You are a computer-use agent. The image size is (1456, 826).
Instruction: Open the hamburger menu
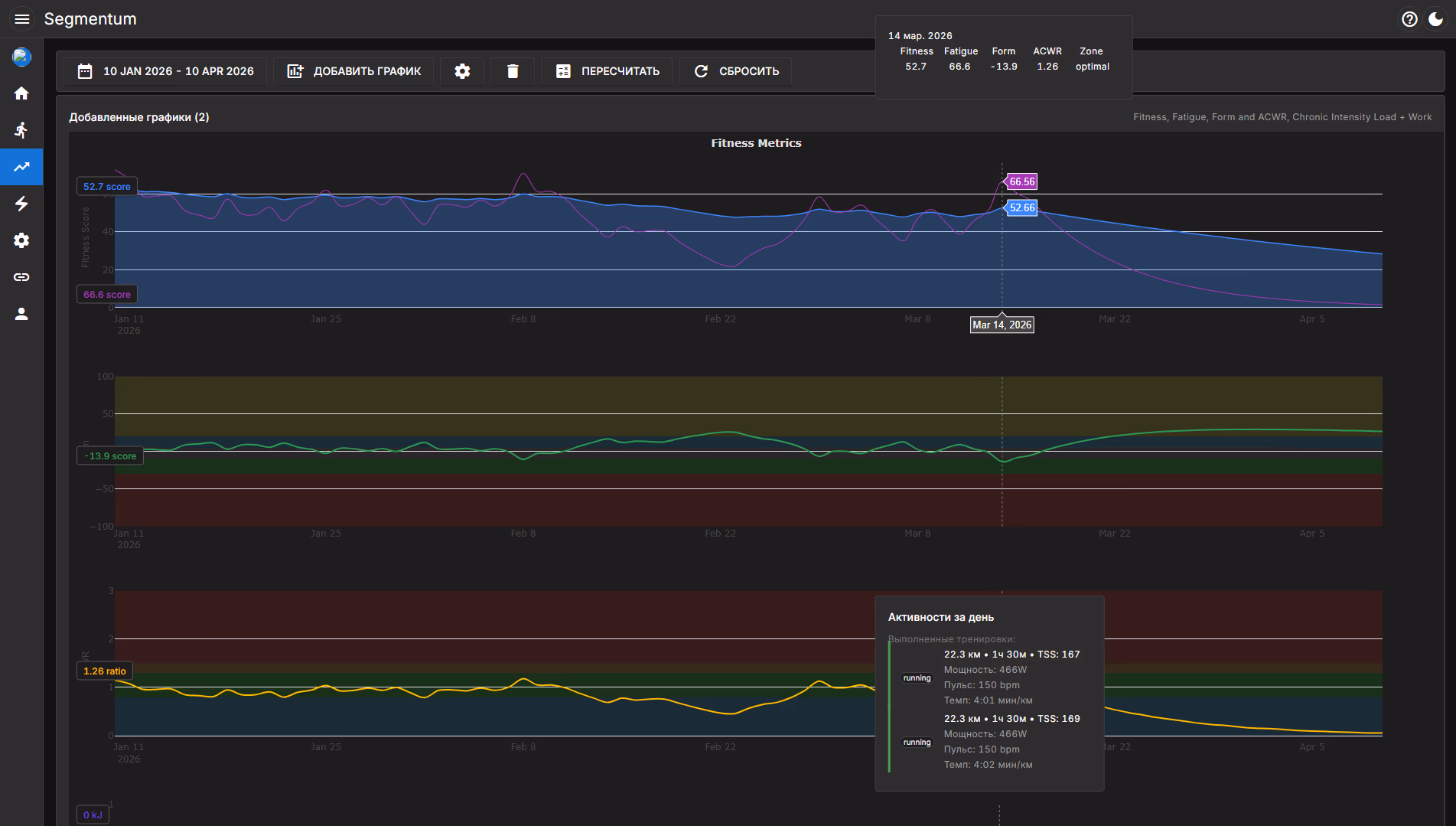click(21, 19)
